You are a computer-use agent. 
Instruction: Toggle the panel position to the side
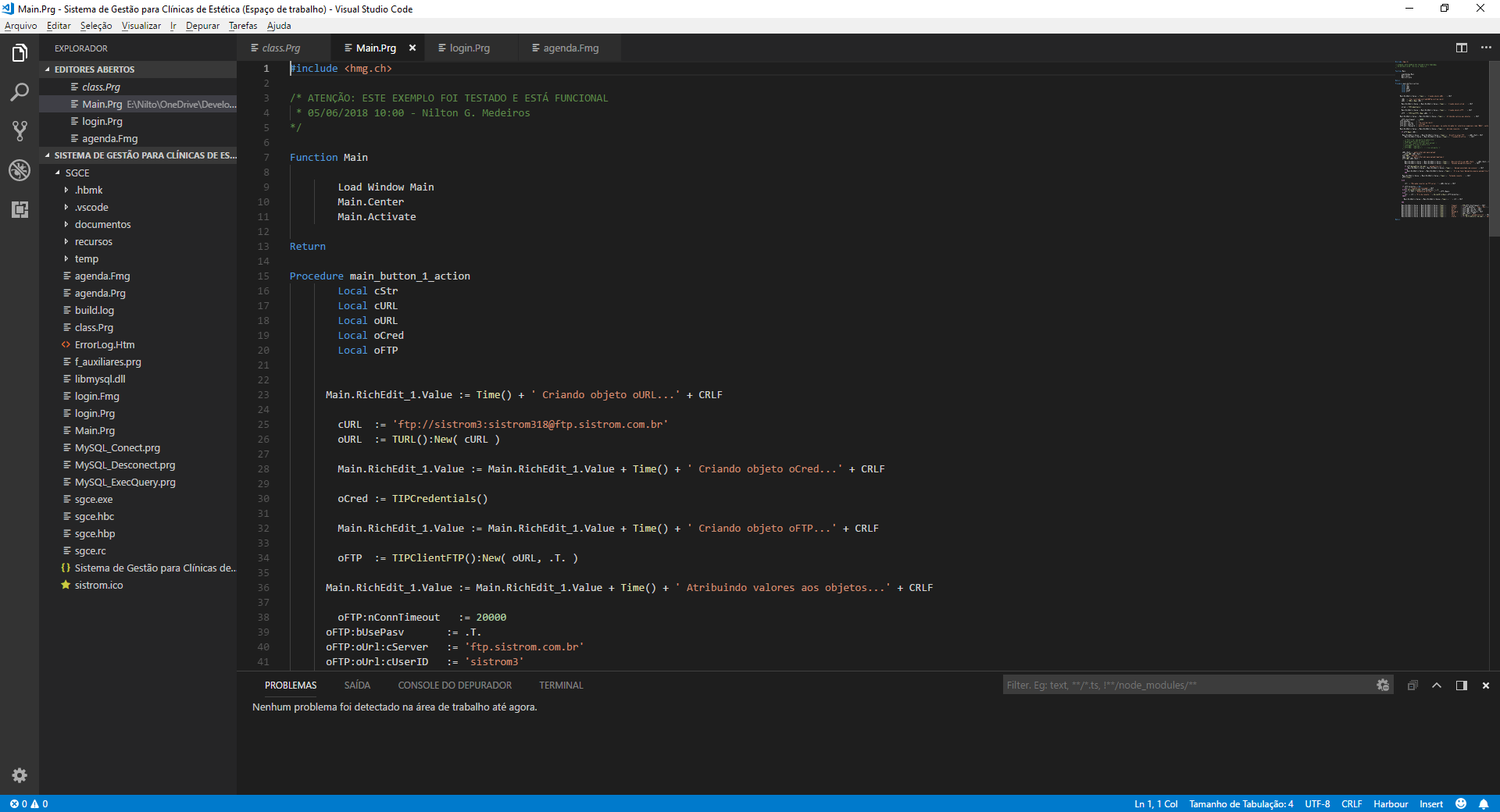pyautogui.click(x=1461, y=686)
